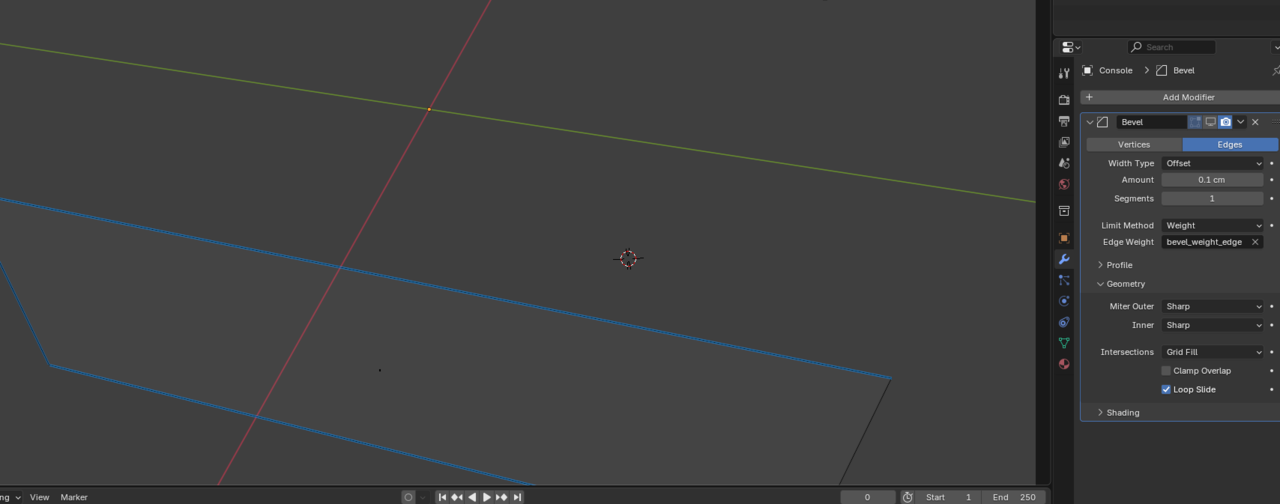The image size is (1280, 504).
Task: Play the animation forward
Action: [x=487, y=497]
